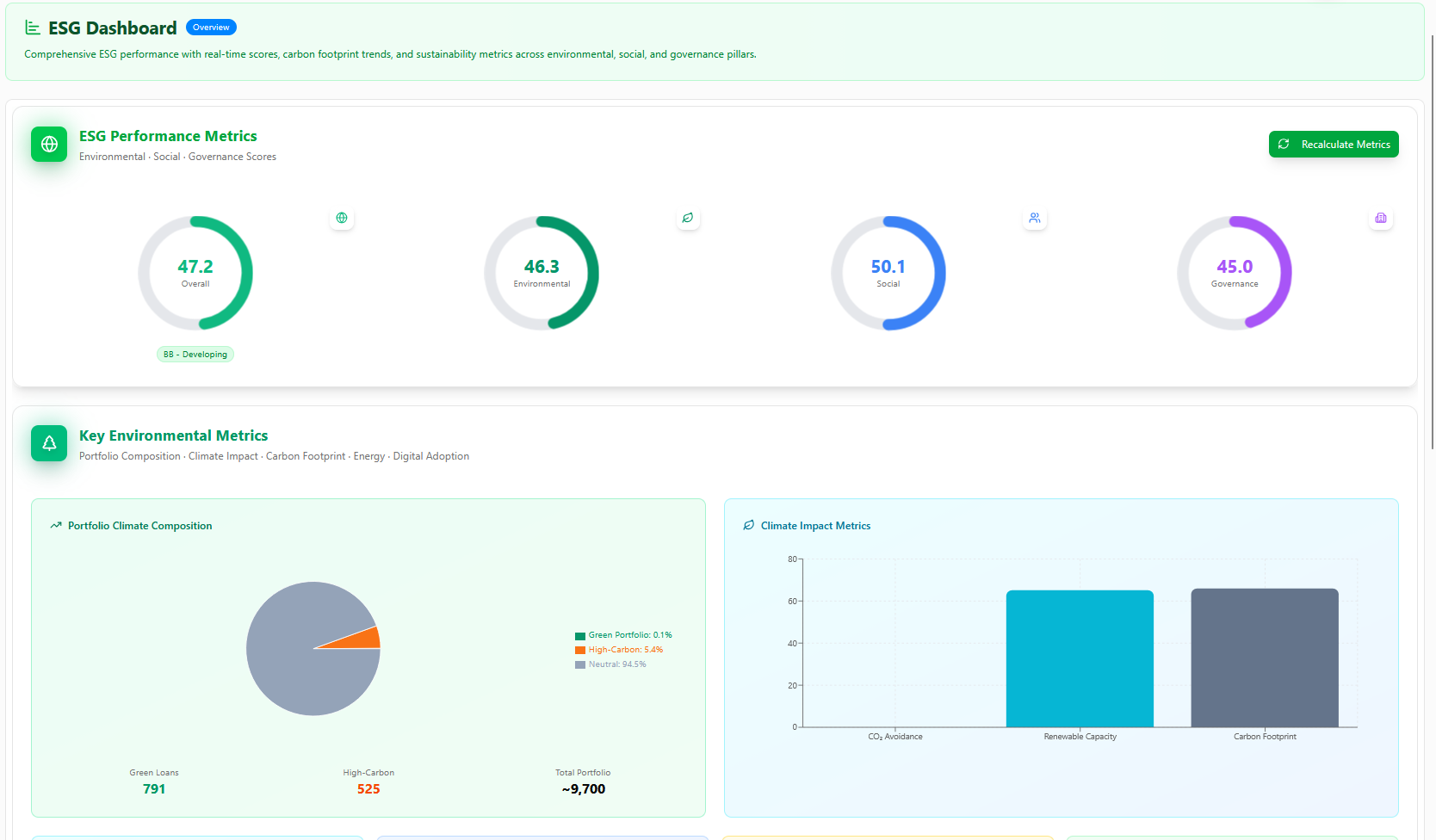Toggle the Neutral legend entry
Viewport: 1436px width, 840px height.
click(611, 664)
